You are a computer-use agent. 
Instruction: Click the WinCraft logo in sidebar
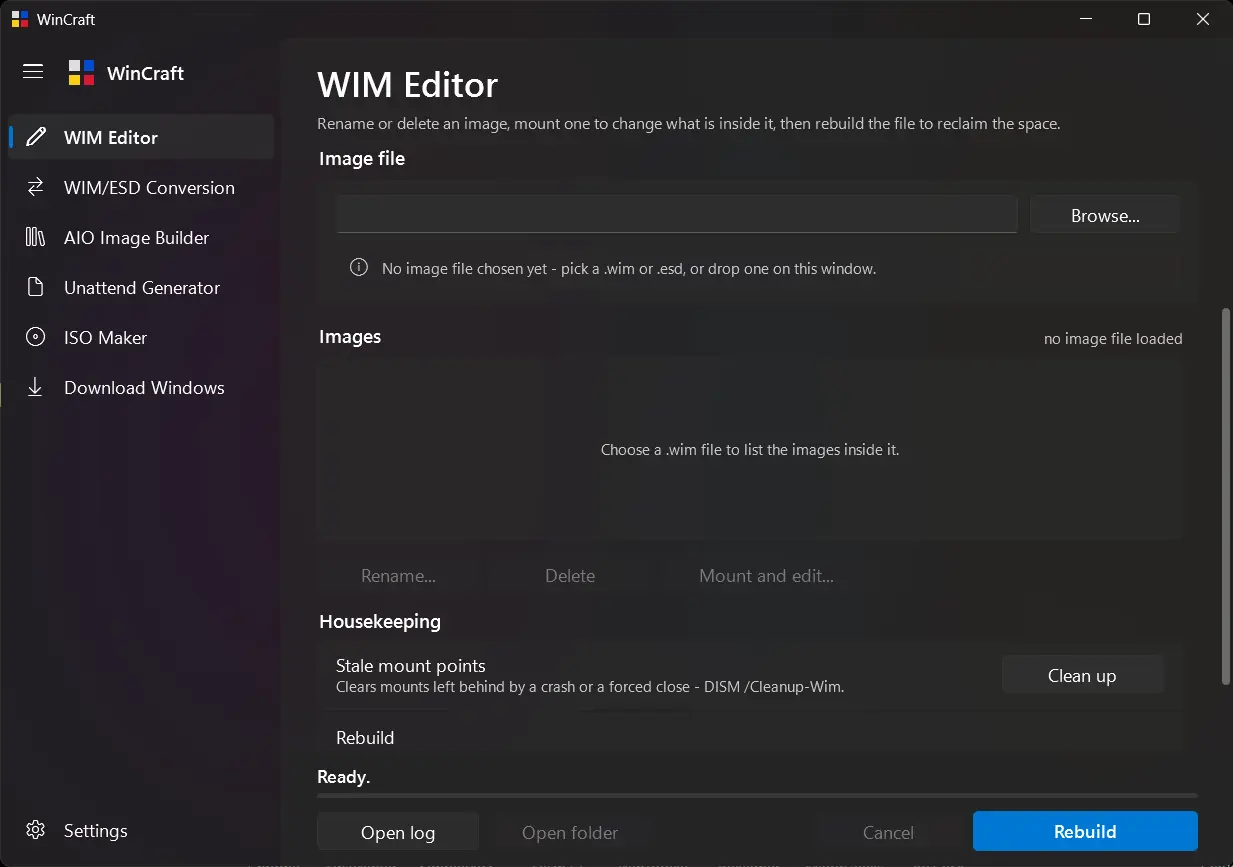tap(81, 72)
